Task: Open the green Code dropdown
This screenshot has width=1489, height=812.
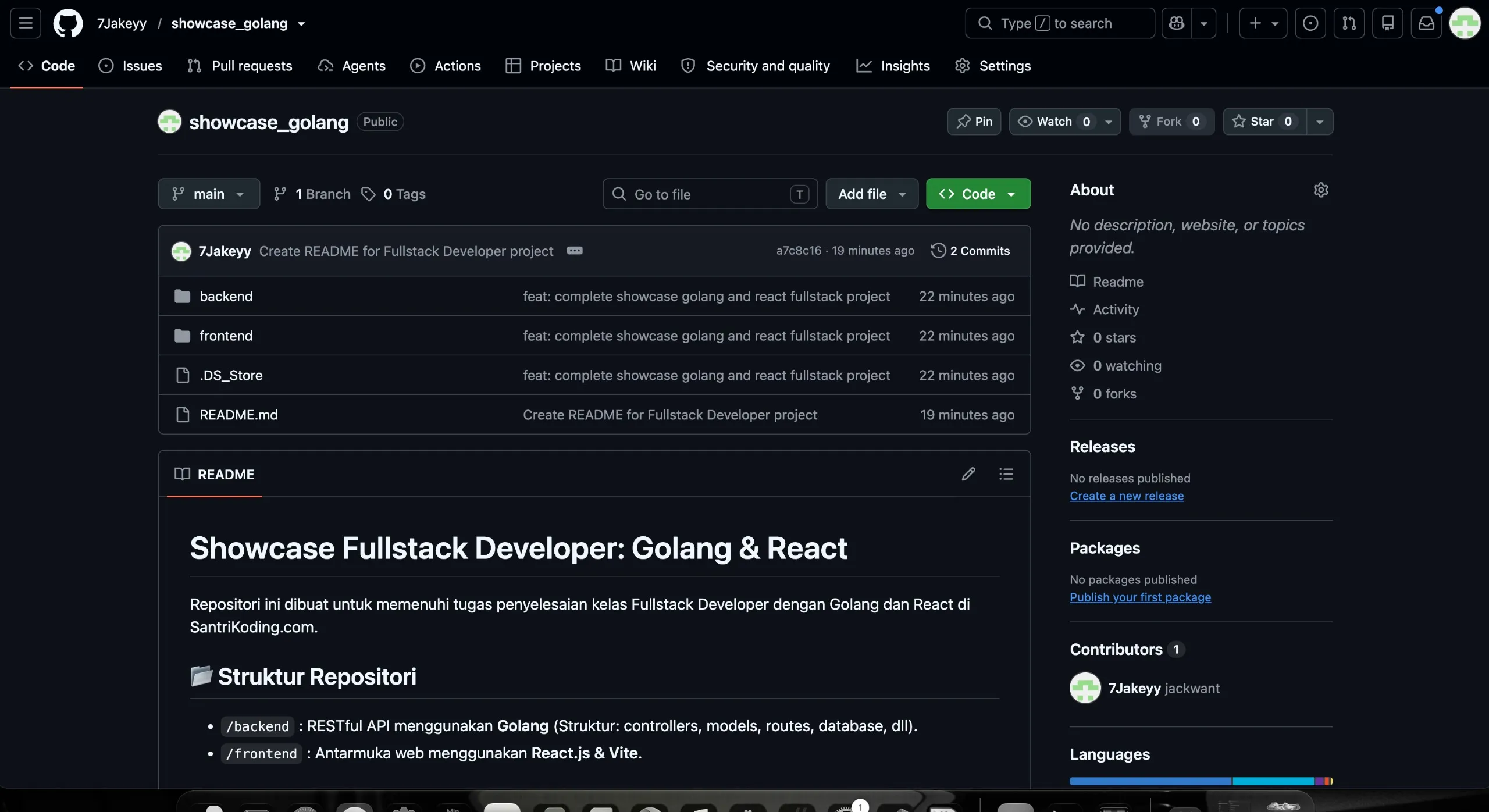Action: (978, 194)
